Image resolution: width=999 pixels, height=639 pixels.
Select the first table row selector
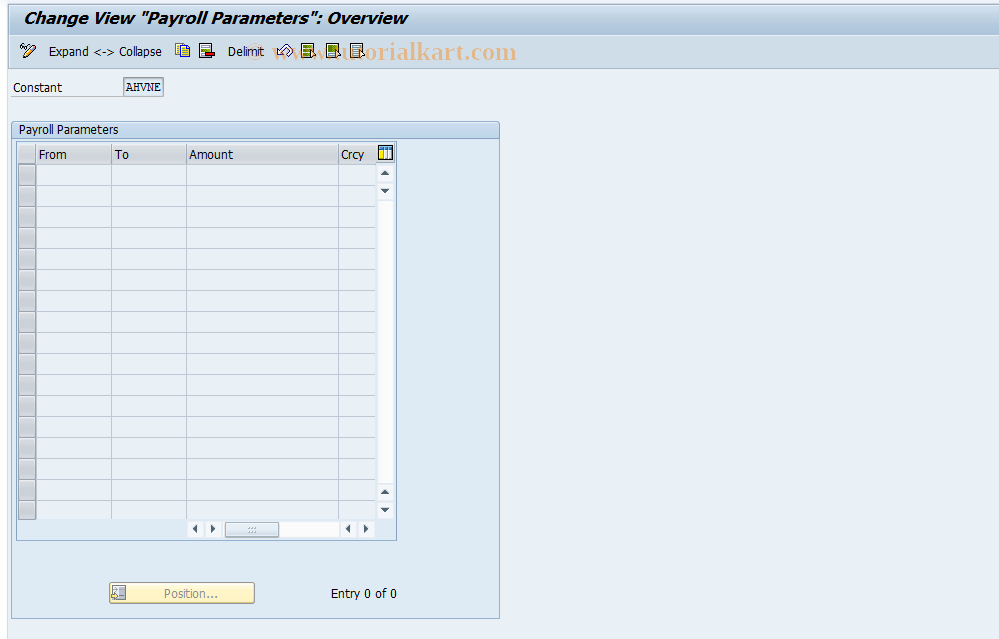pyautogui.click(x=27, y=175)
